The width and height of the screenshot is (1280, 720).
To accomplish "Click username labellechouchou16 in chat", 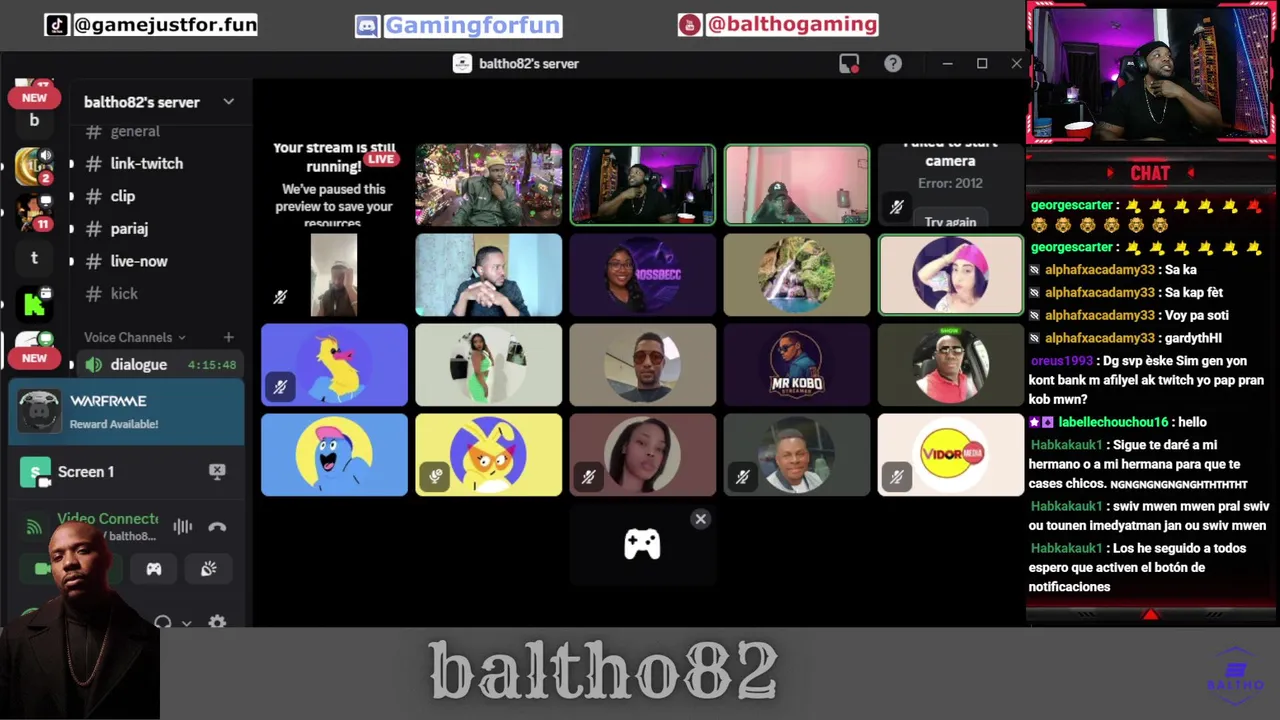I will 1113,423.
